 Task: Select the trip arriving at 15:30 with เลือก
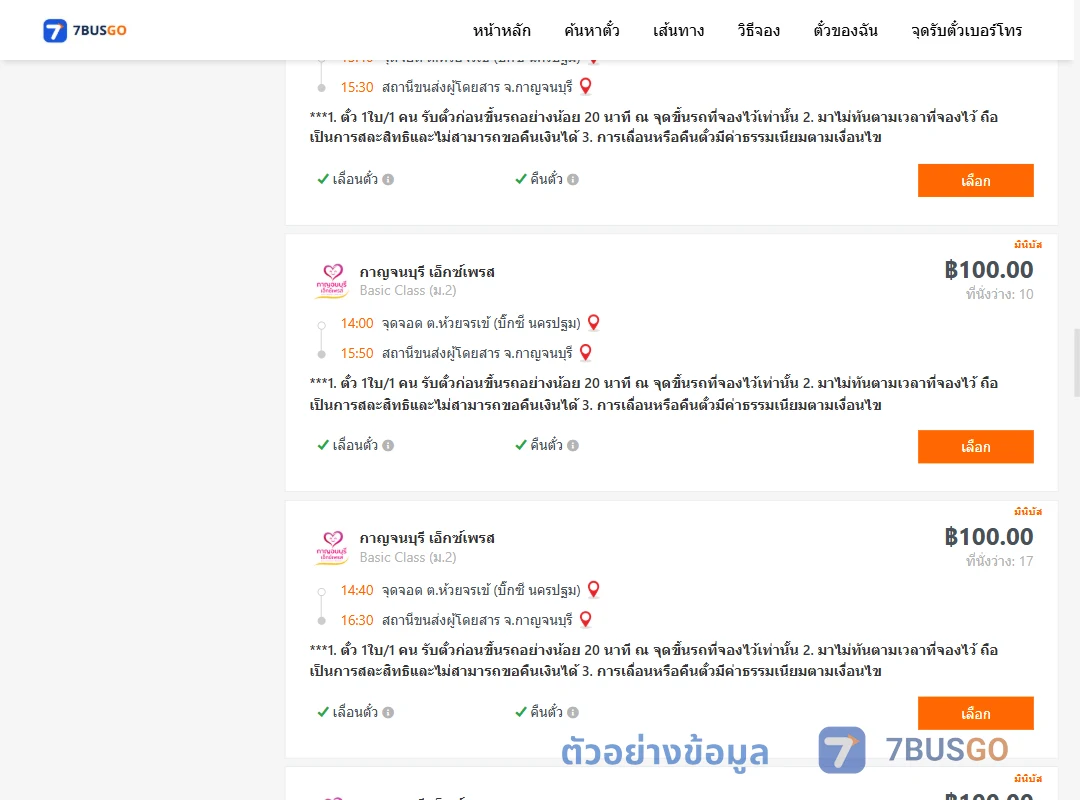coord(975,181)
